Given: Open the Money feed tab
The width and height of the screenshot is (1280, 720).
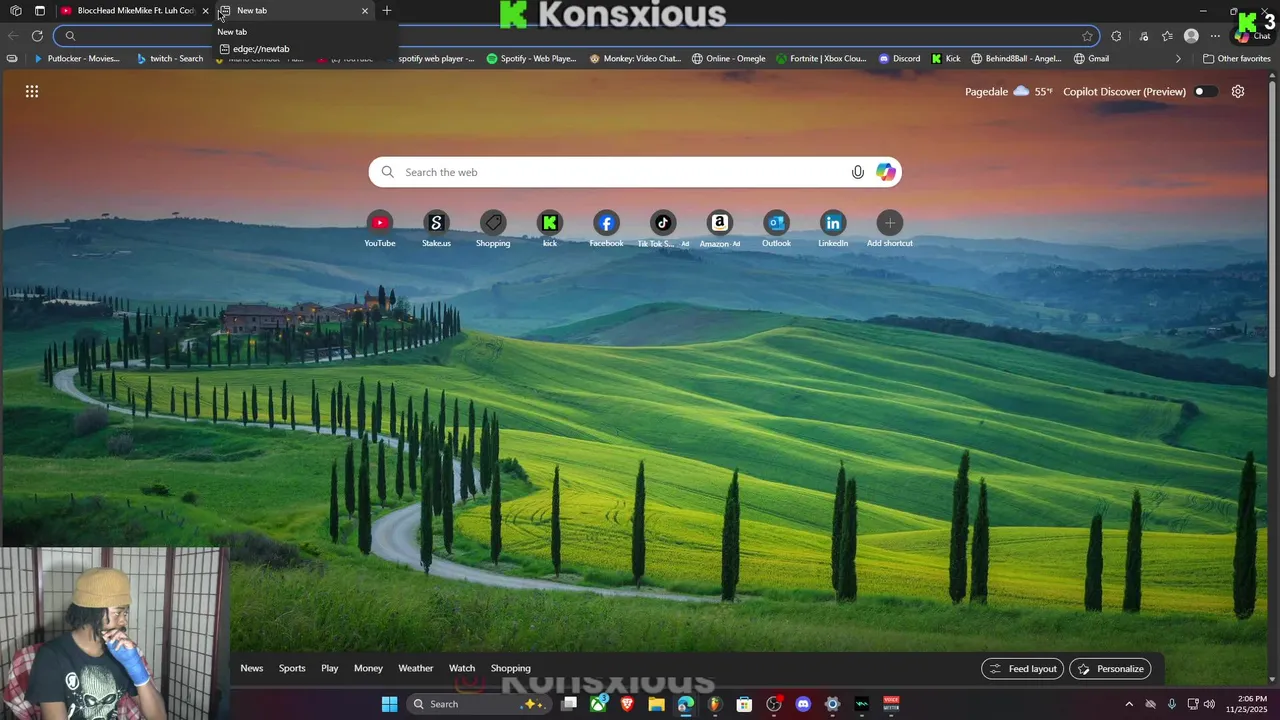Looking at the screenshot, I should 368,668.
